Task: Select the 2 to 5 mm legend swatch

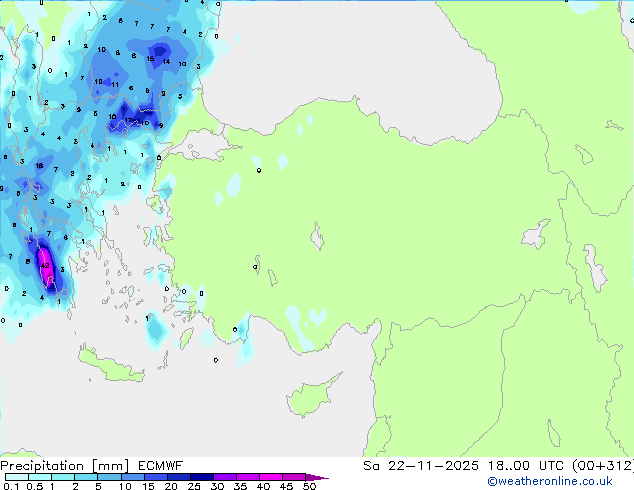Action: [86, 477]
